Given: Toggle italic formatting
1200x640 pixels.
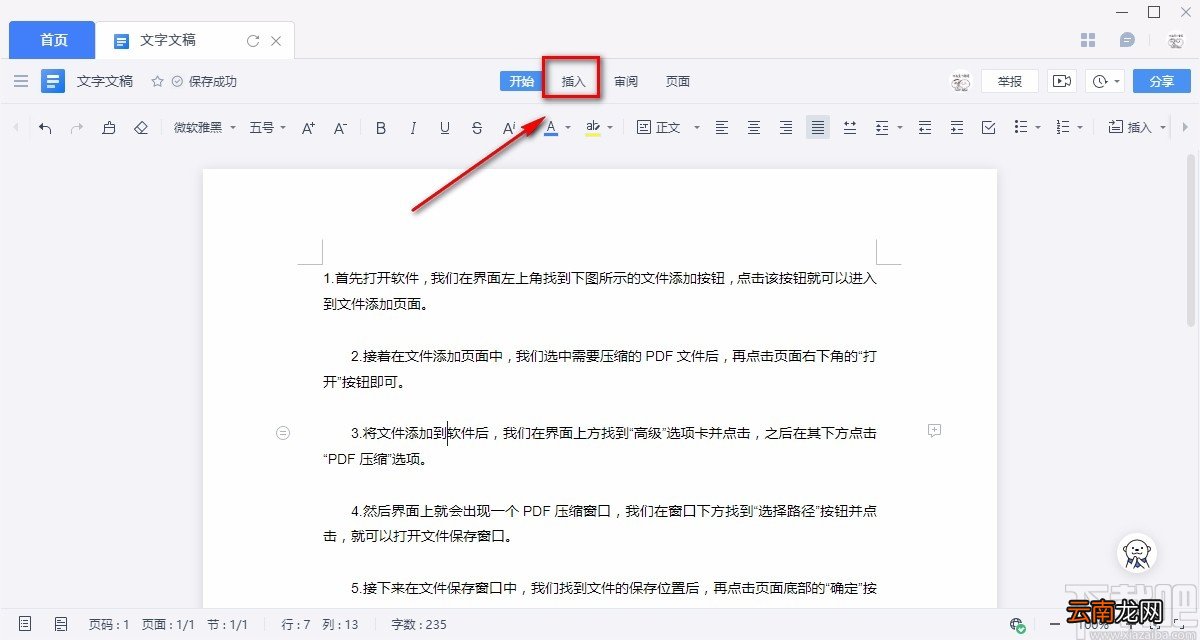Looking at the screenshot, I should coord(412,127).
